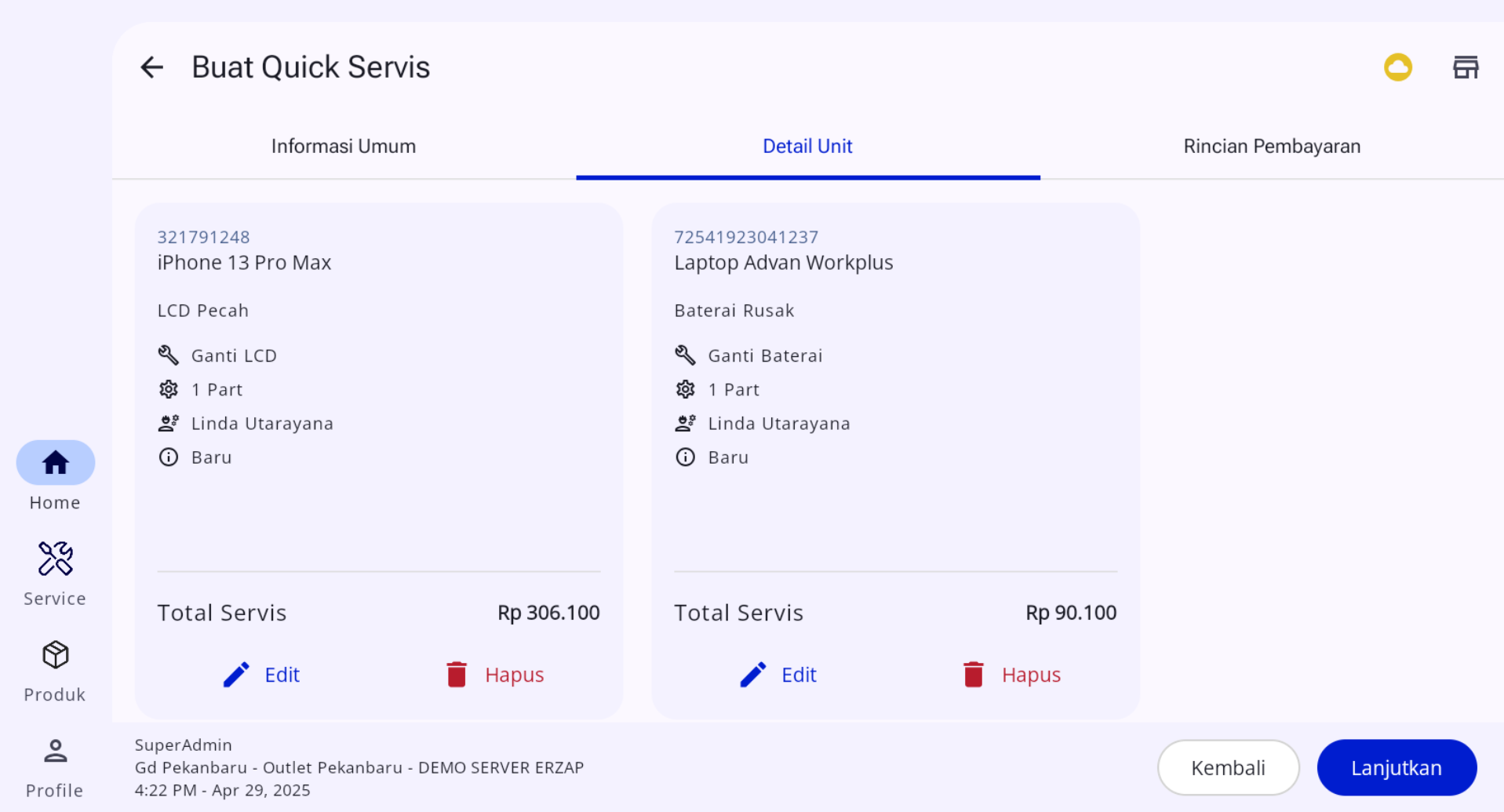1504x812 pixels.
Task: Click gear icon in Laptop Advan card
Action: [x=685, y=389]
